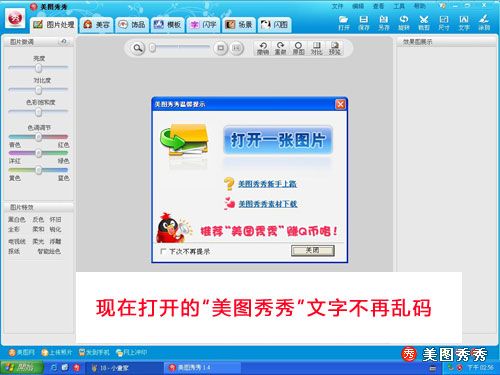
Task: Click the 青色-红色 hue slider handle
Action: pyautogui.click(x=39, y=137)
